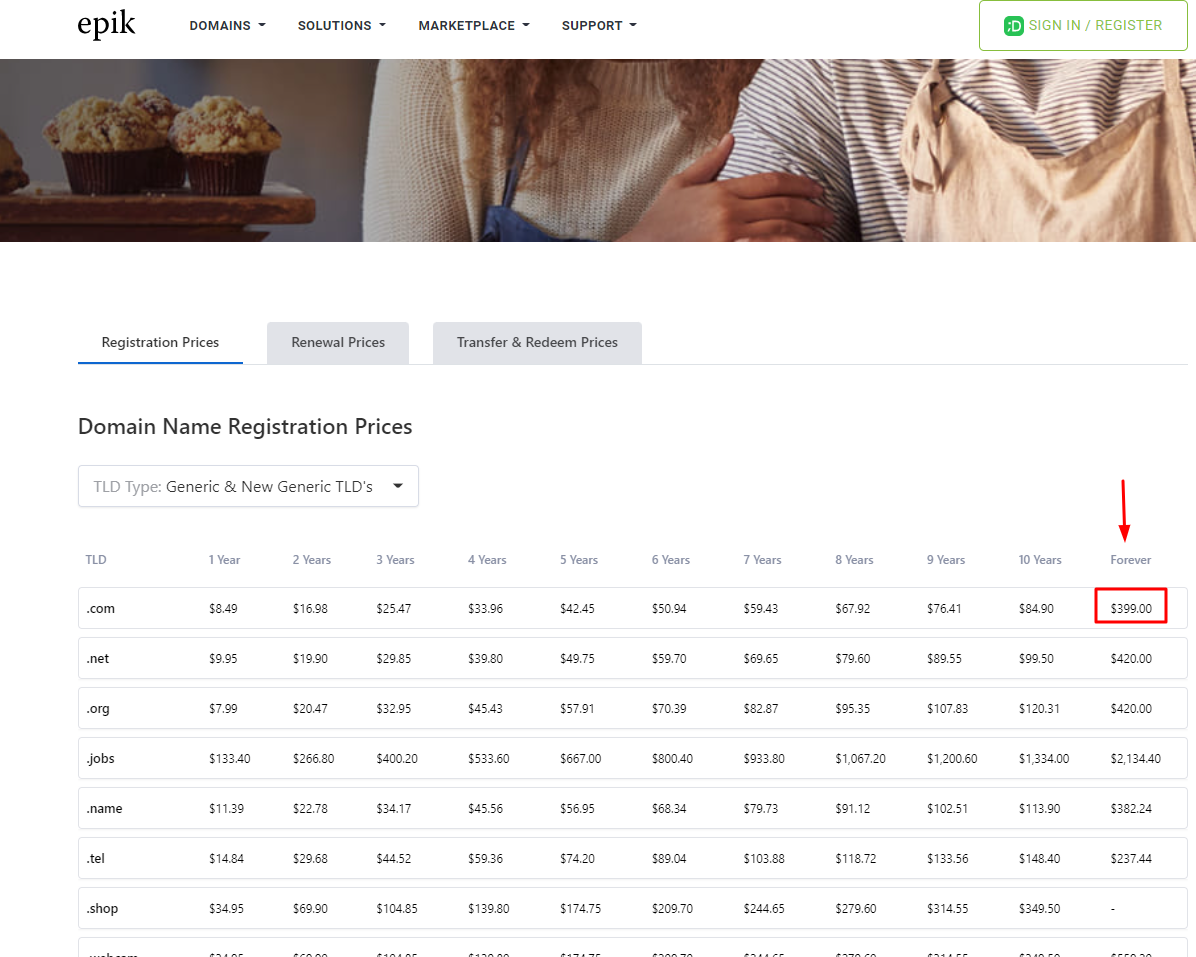The image size is (1196, 957).
Task: Click the Forever column header
Action: (1130, 560)
